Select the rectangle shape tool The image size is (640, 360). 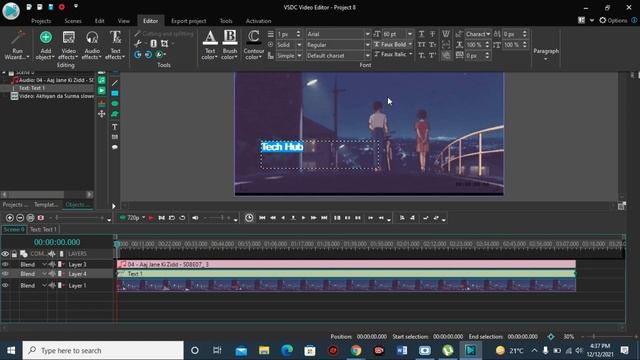pyautogui.click(x=115, y=93)
